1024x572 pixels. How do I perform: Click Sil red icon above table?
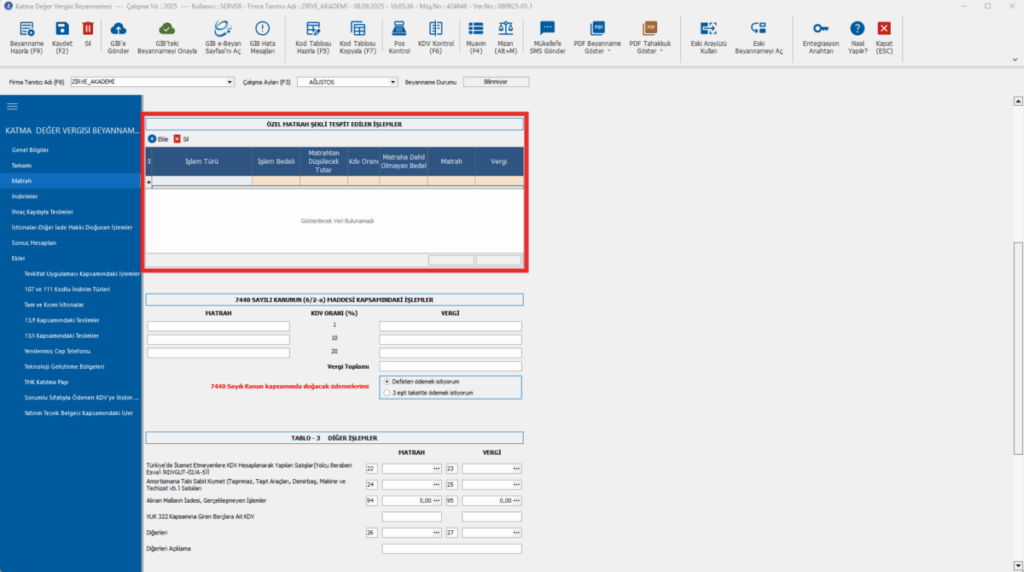(x=177, y=139)
